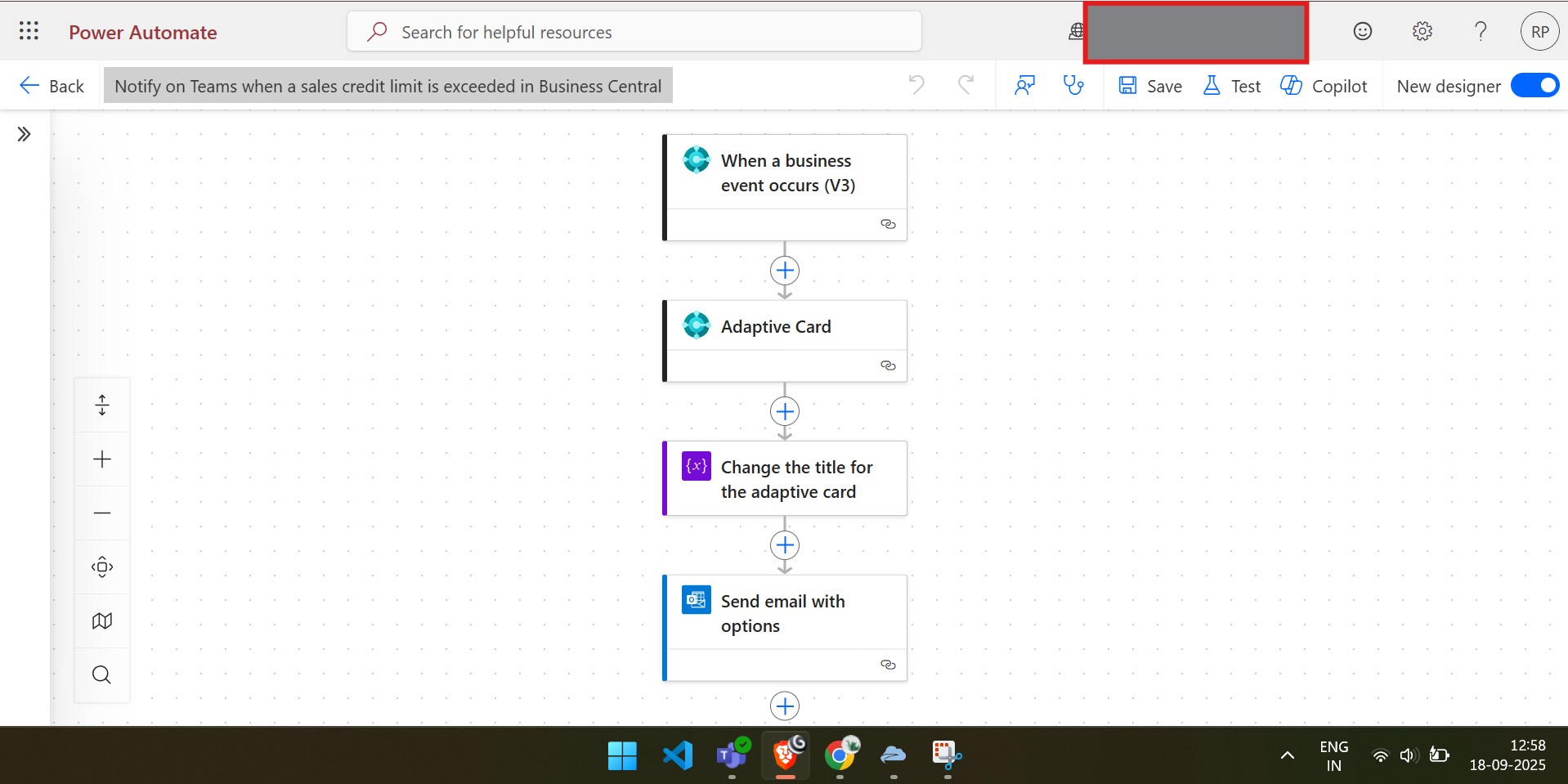Open Microsoft Teams from the taskbar

(732, 755)
